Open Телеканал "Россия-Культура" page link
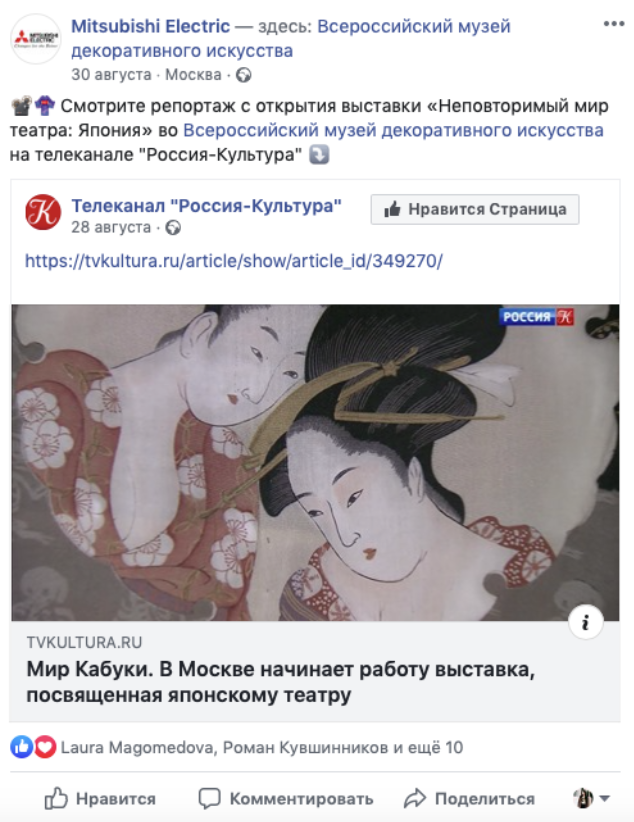 [x=207, y=206]
